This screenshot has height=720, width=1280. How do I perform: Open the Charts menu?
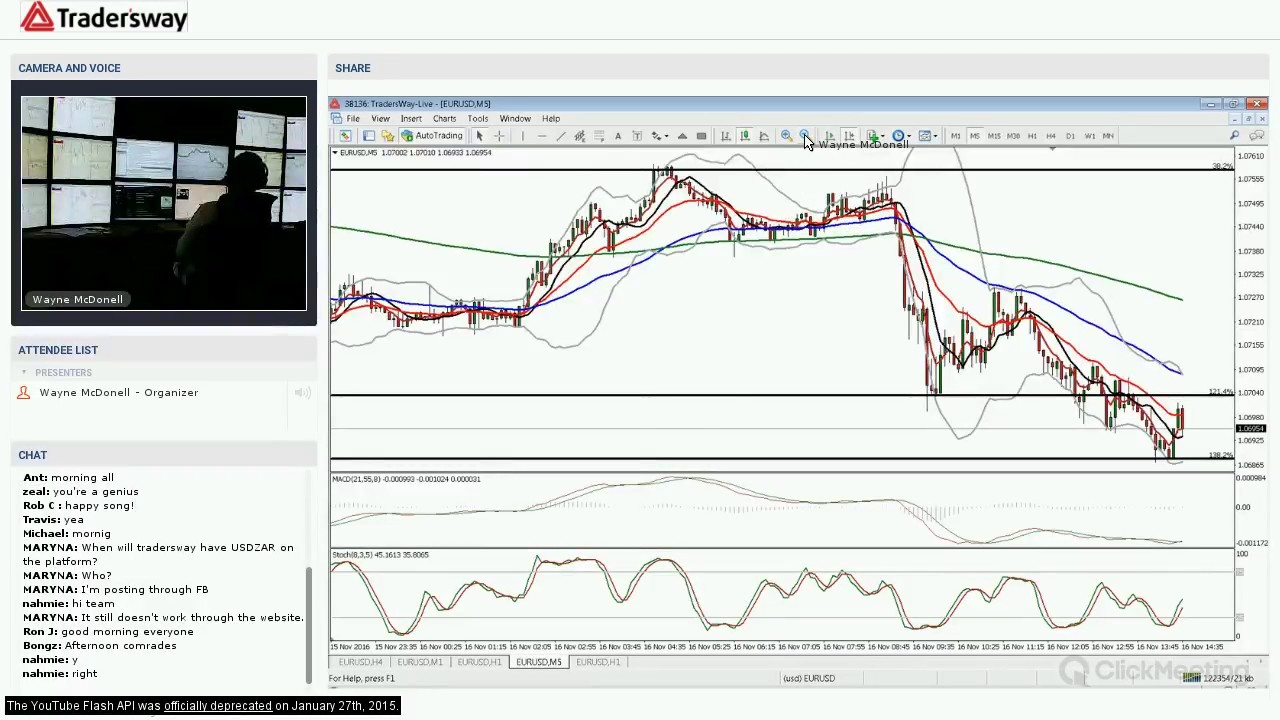point(444,119)
